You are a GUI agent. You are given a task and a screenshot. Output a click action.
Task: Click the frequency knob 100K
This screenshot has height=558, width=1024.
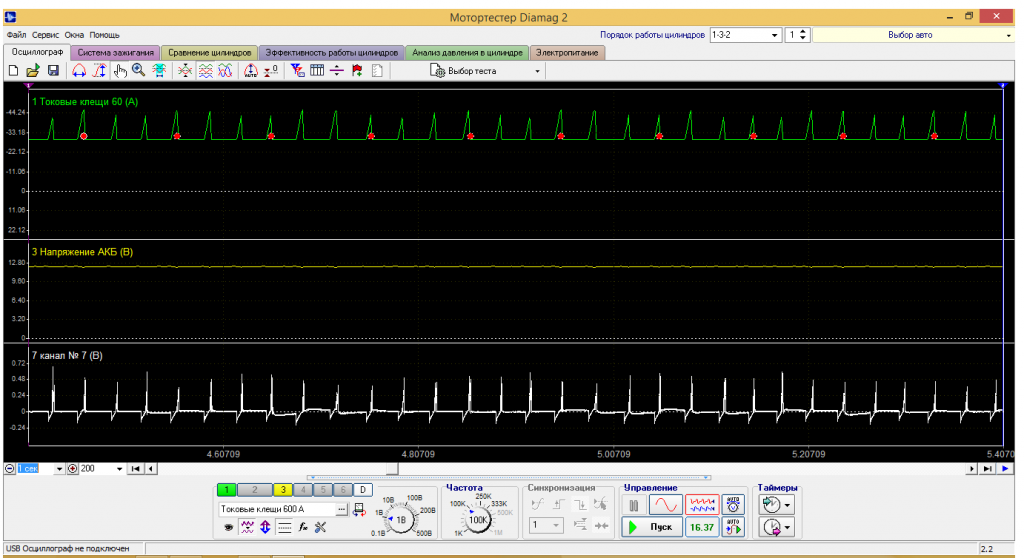click(478, 520)
